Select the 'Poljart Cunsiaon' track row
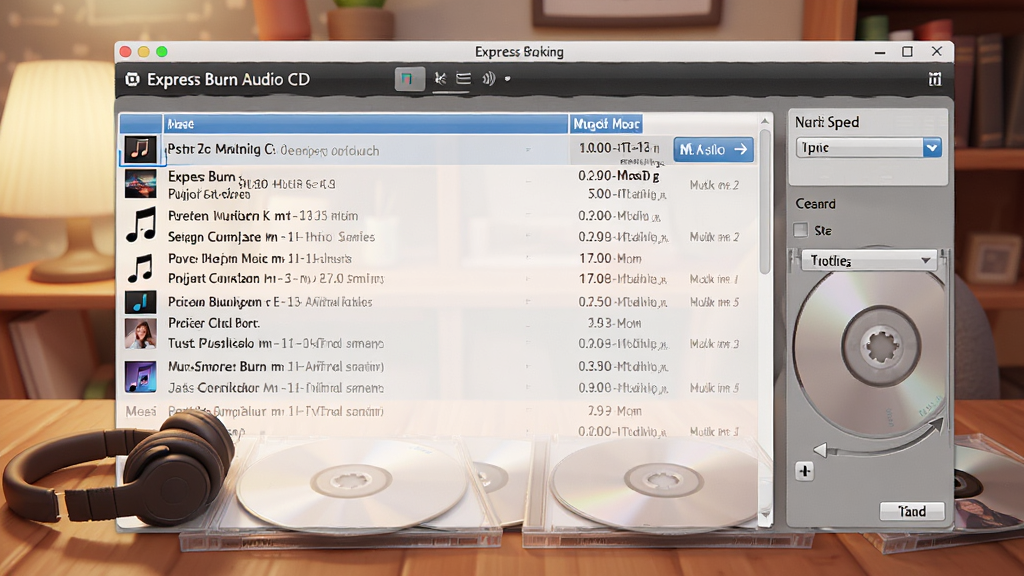The height and width of the screenshot is (576, 1024). click(276, 279)
